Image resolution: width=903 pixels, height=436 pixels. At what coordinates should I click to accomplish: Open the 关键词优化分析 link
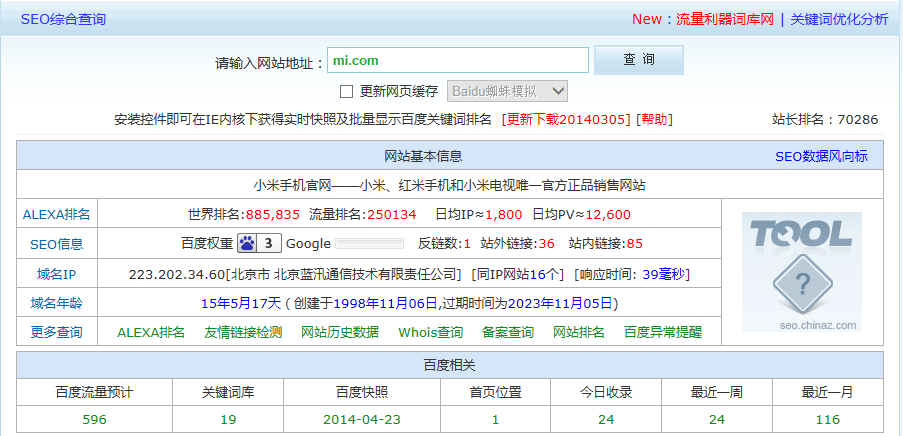tap(838, 19)
